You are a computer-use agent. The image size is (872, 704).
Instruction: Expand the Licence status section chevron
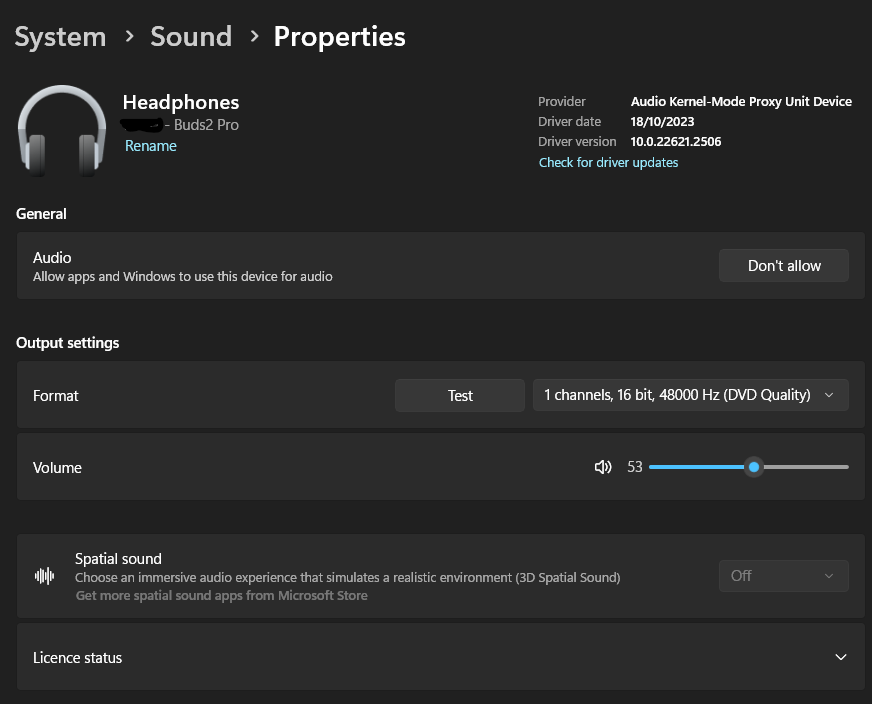point(840,657)
